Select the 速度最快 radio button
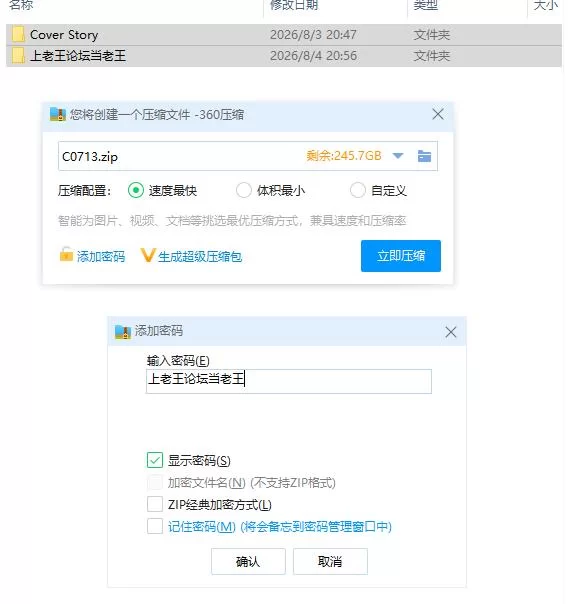Viewport: 575px width, 604px height. [136, 190]
